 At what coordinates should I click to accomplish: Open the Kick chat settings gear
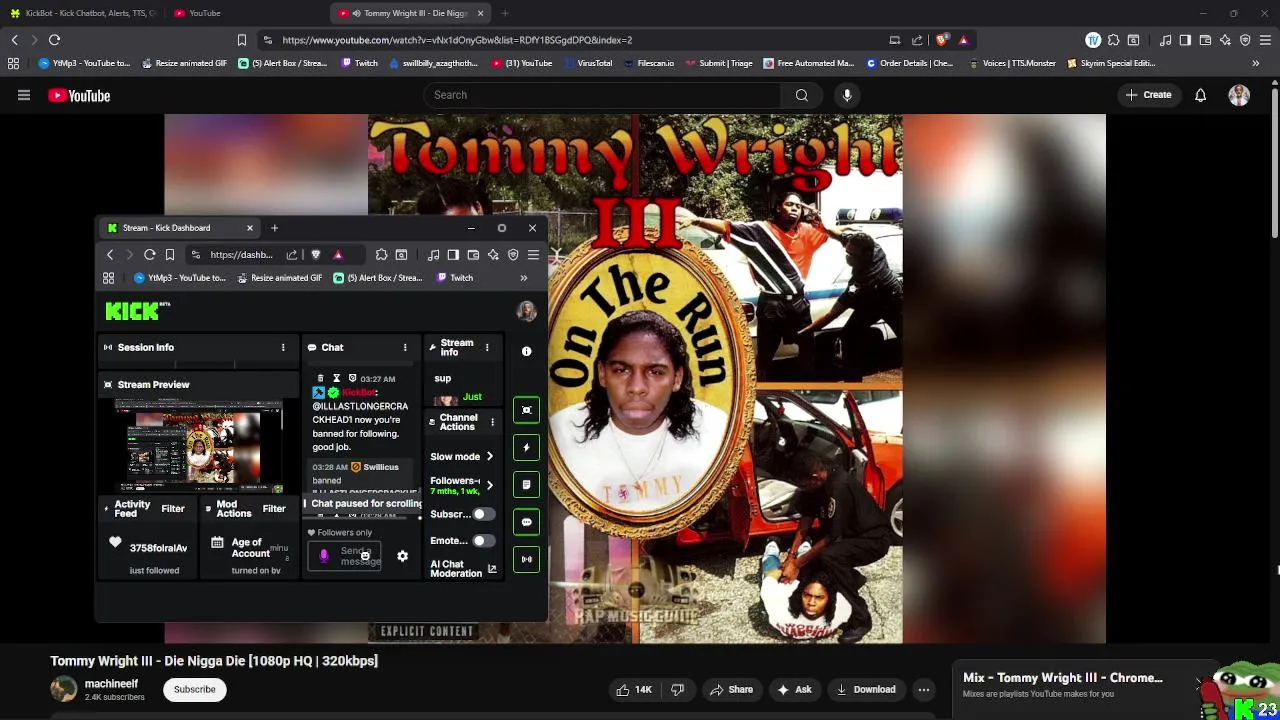point(402,557)
